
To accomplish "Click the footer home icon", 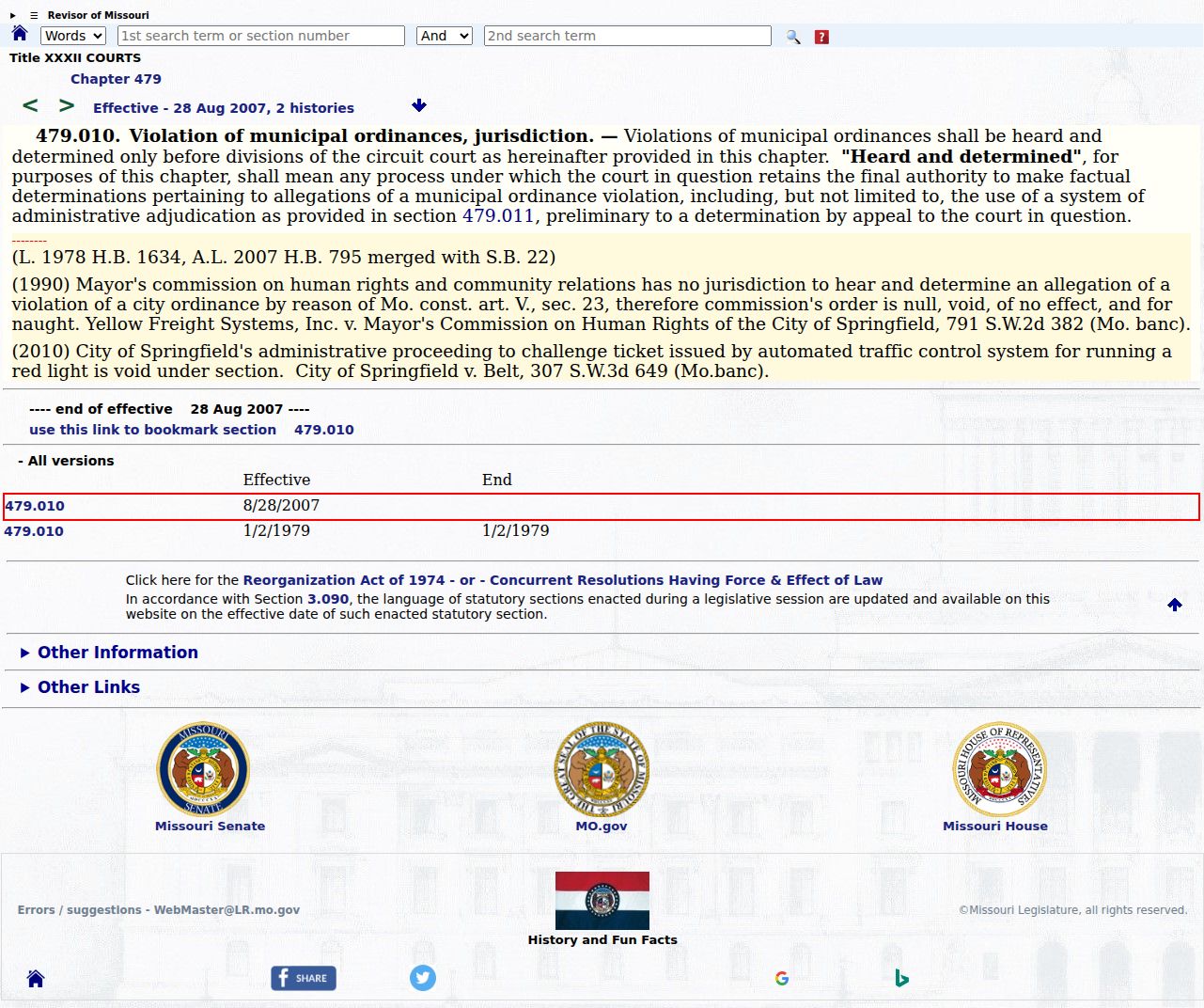I will 36,979.
